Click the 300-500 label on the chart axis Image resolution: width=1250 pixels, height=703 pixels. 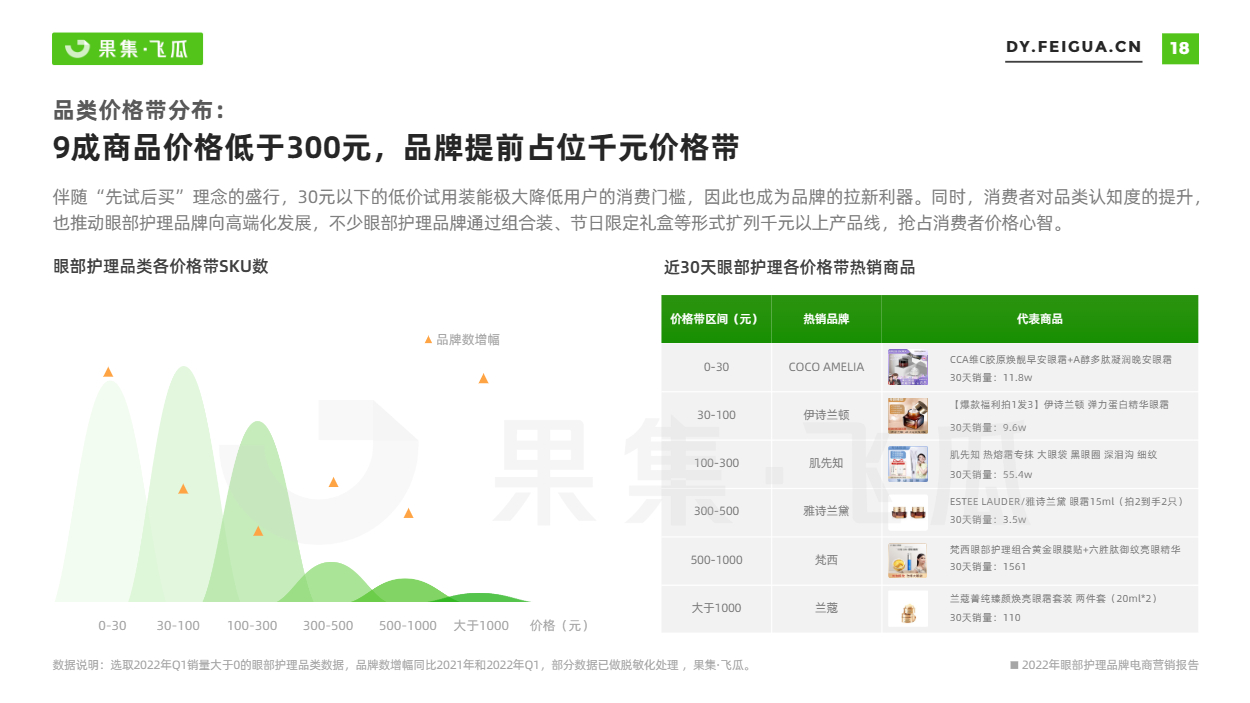[328, 626]
